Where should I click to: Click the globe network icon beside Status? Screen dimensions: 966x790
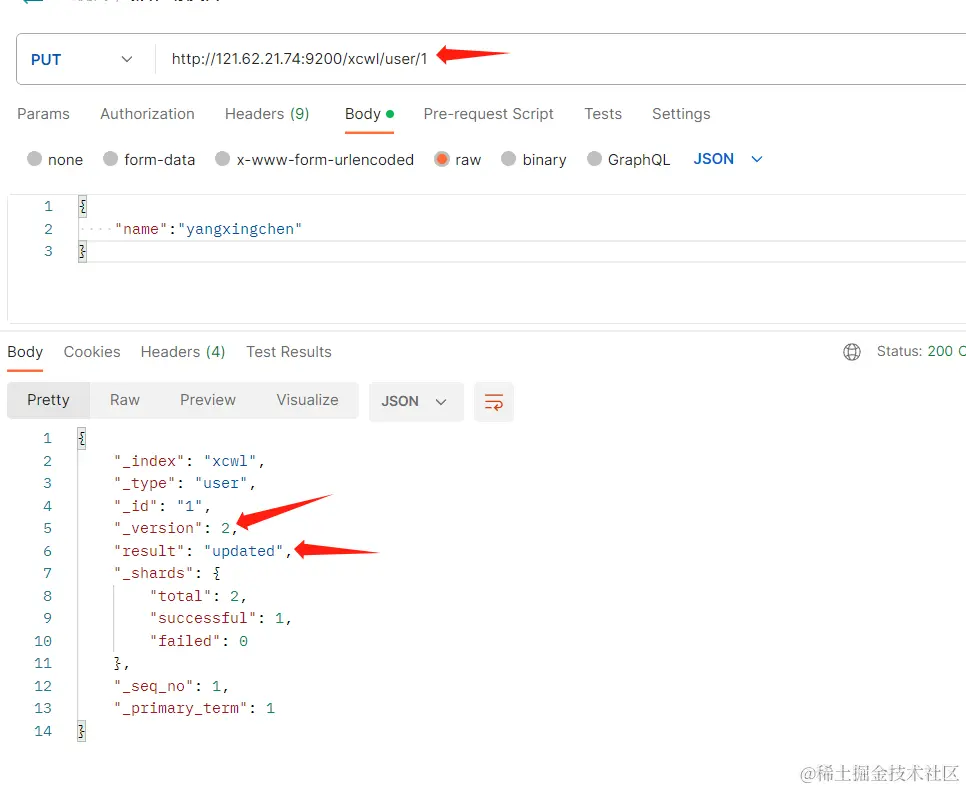point(852,352)
